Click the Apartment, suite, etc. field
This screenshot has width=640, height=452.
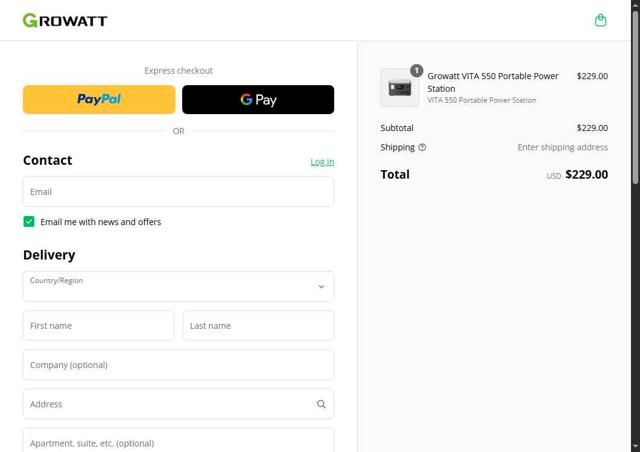click(178, 441)
